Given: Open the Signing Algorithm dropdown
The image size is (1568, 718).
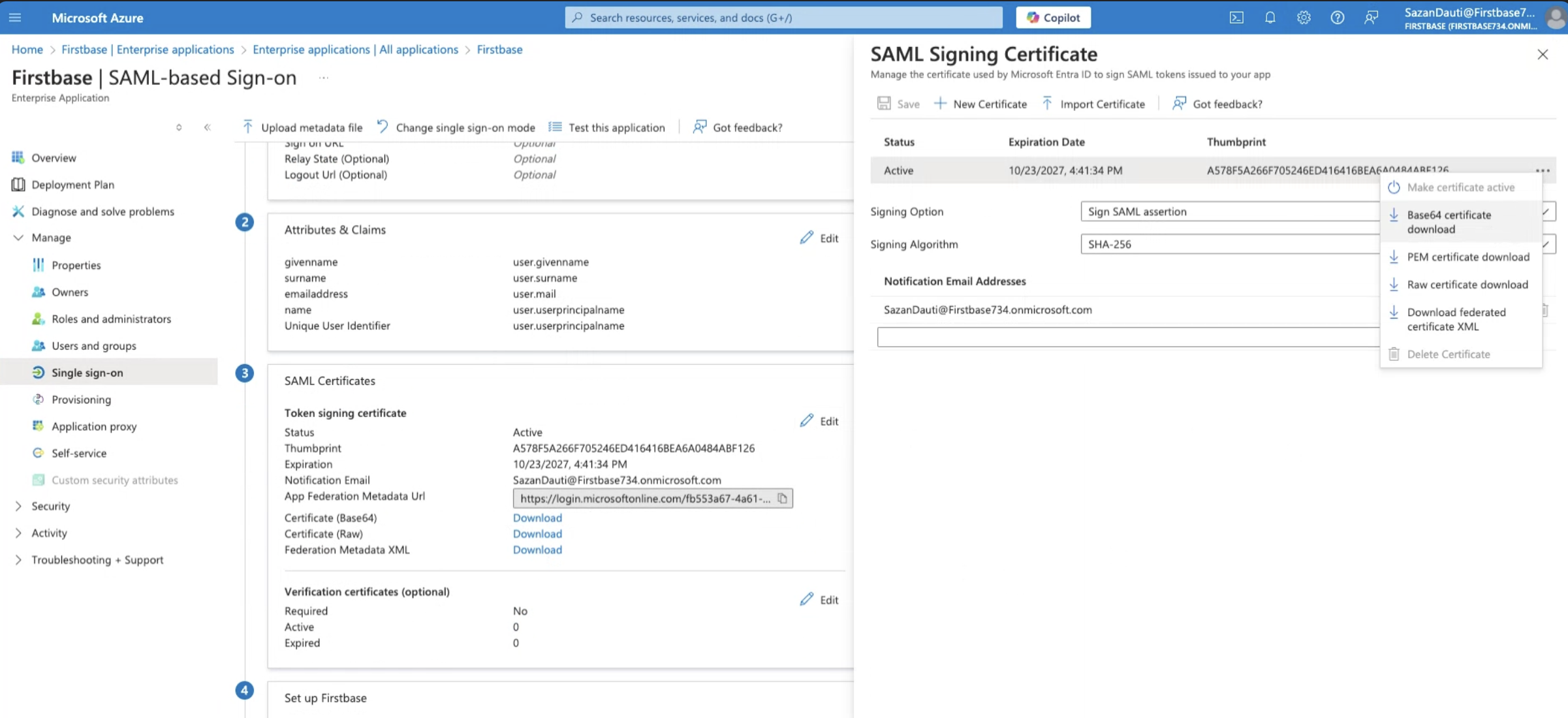Looking at the screenshot, I should (x=1318, y=244).
